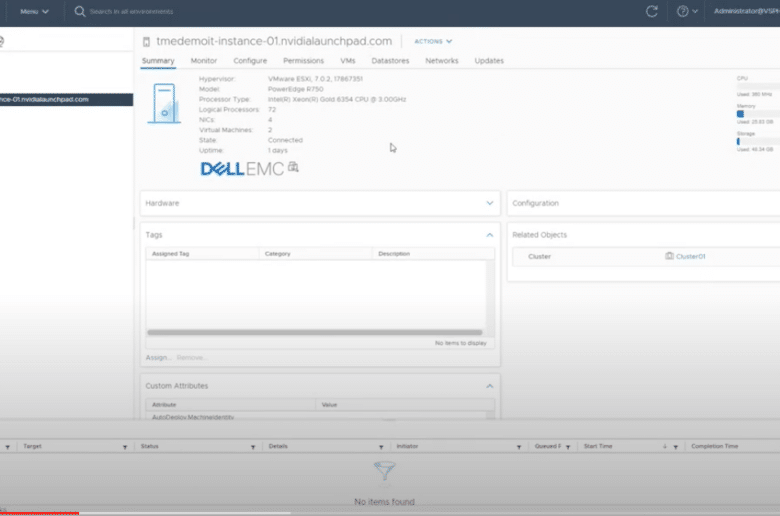Open the Cluster01 link
Screen dimensions: 780x516
[x=690, y=257]
